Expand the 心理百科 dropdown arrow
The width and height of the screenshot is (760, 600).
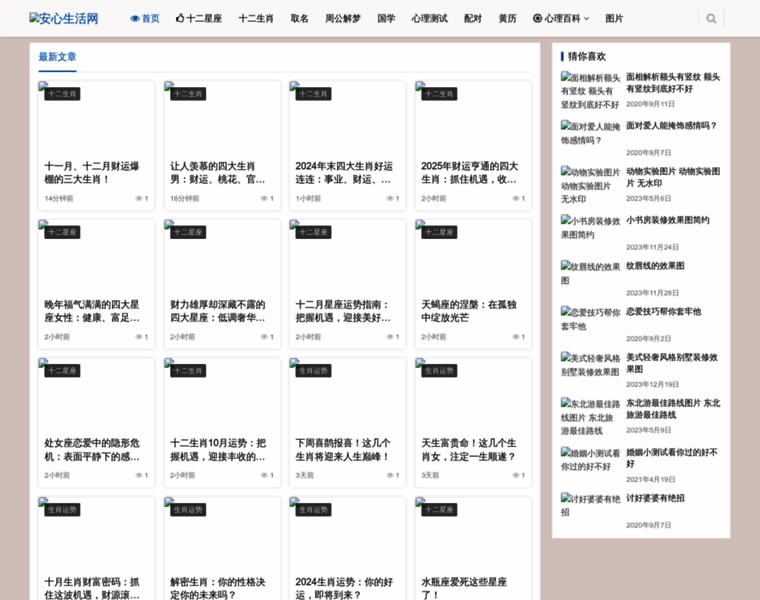(x=587, y=18)
